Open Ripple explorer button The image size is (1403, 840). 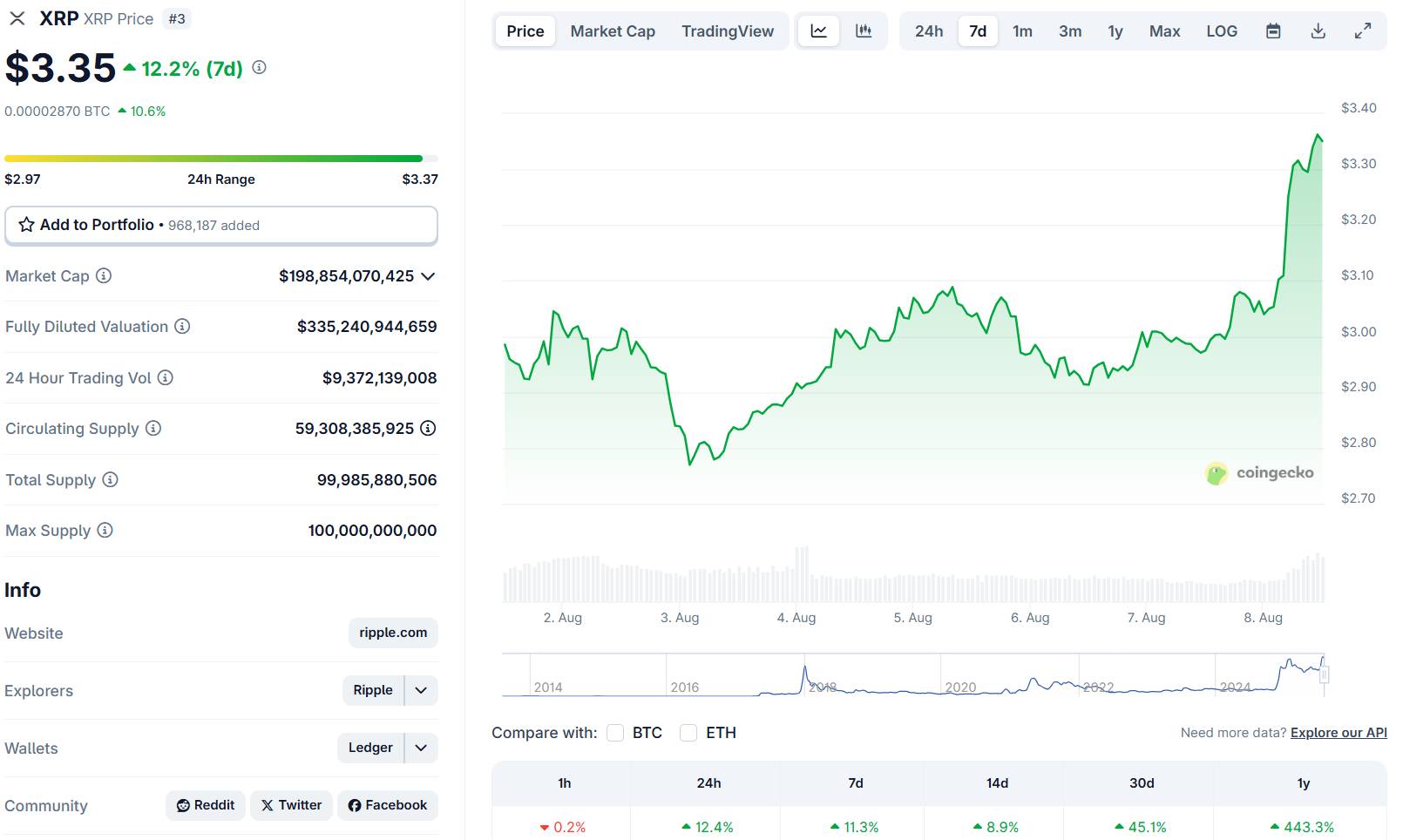pyautogui.click(x=373, y=690)
